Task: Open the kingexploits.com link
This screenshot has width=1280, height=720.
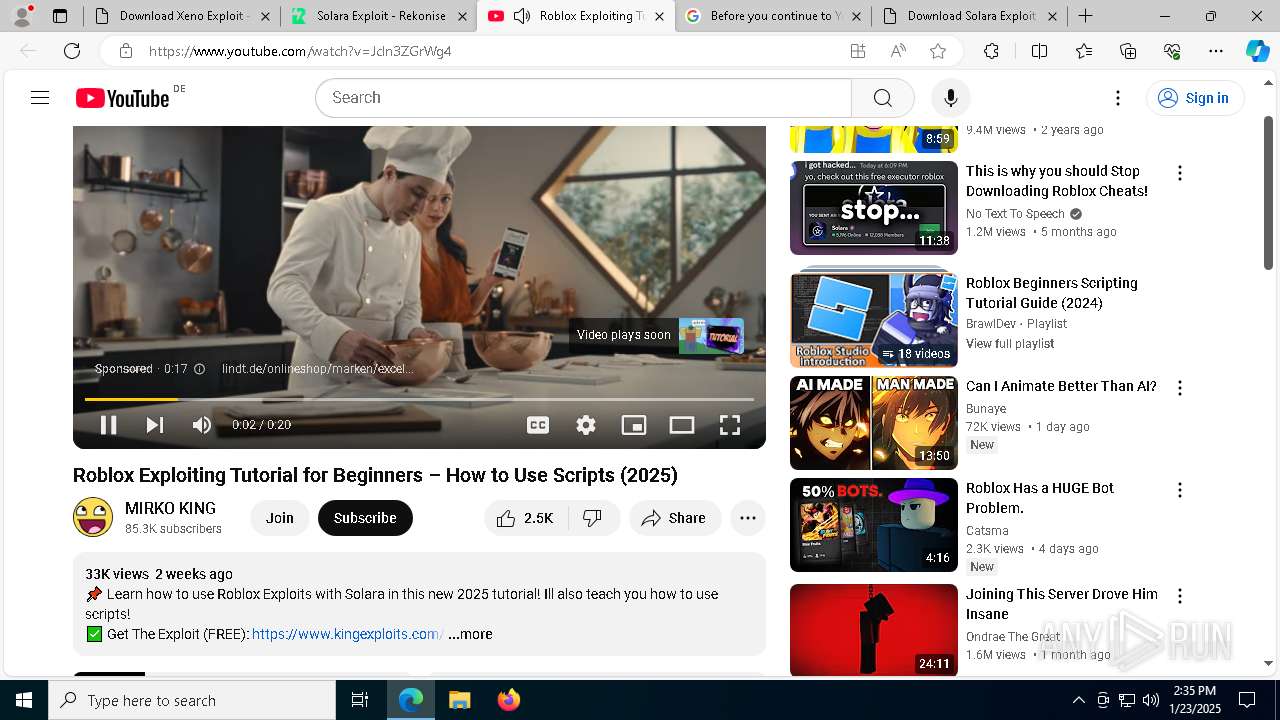Action: [347, 634]
